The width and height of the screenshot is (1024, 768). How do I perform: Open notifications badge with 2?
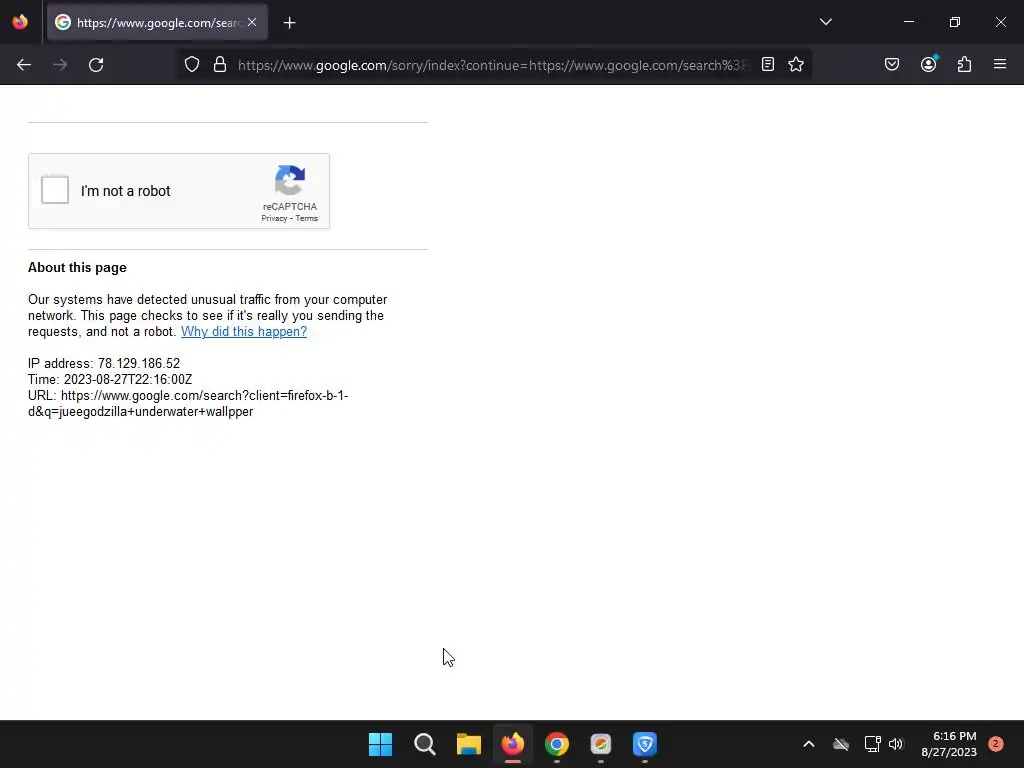coord(996,744)
